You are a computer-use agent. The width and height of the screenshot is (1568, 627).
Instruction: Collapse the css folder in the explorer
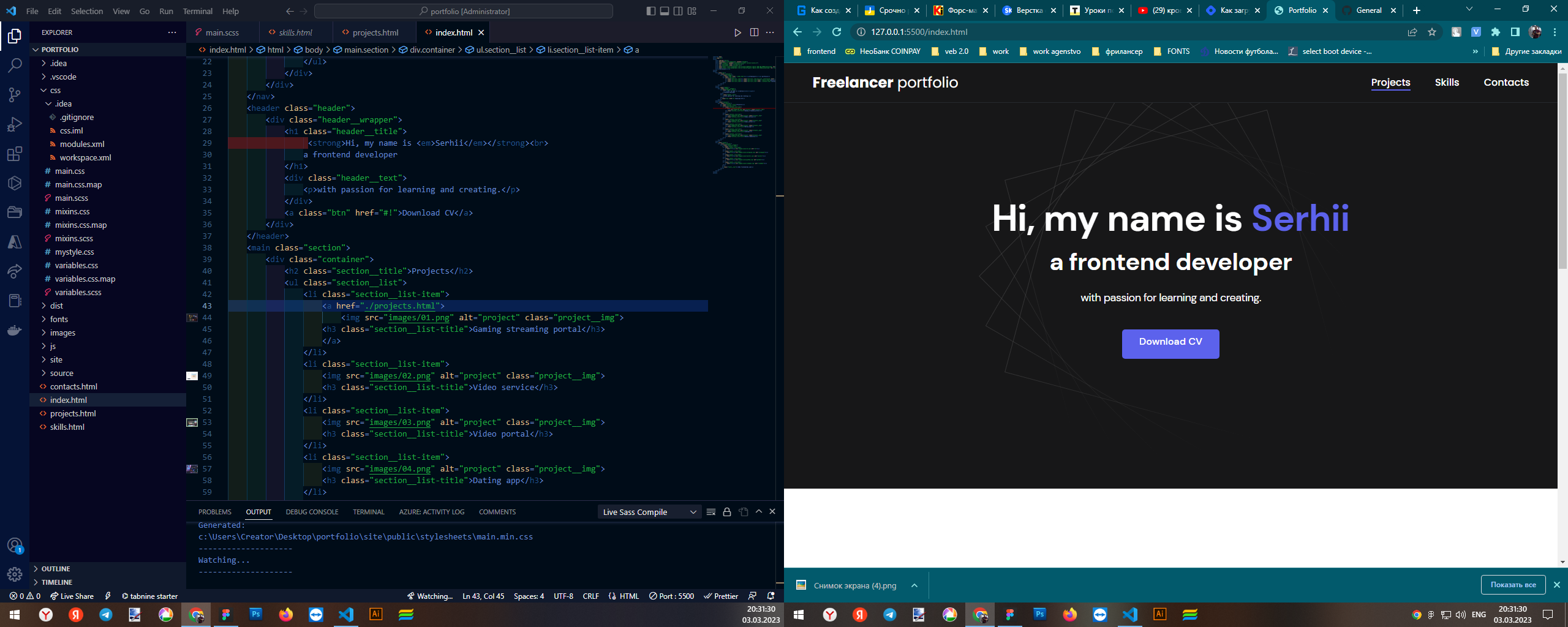coord(54,90)
